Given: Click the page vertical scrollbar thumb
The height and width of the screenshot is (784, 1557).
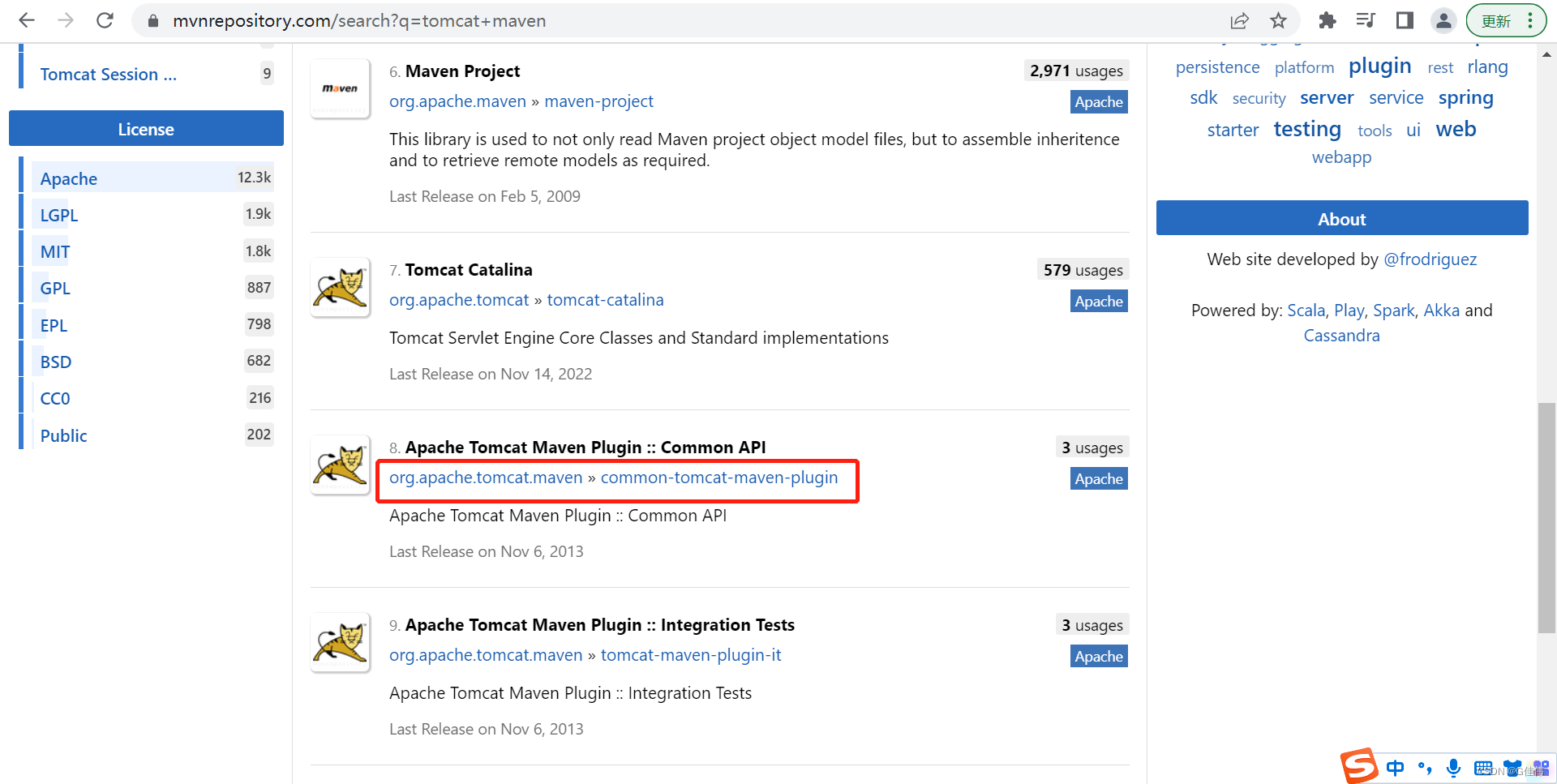Looking at the screenshot, I should pyautogui.click(x=1546, y=517).
